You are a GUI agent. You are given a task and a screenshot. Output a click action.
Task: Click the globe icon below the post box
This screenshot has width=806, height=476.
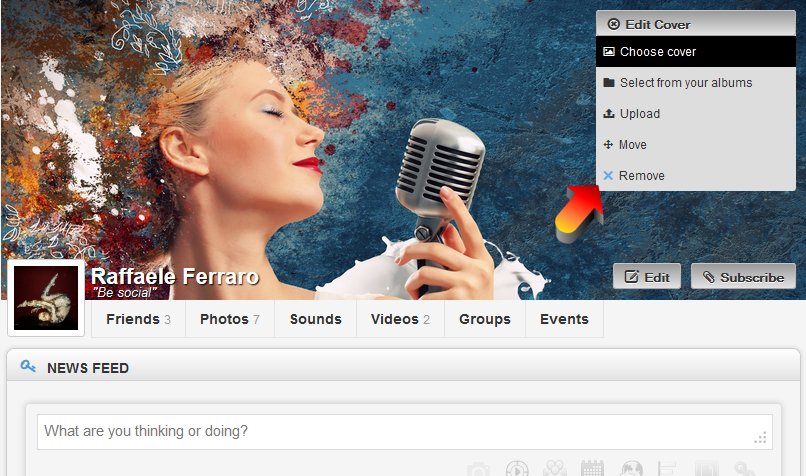tap(631, 469)
